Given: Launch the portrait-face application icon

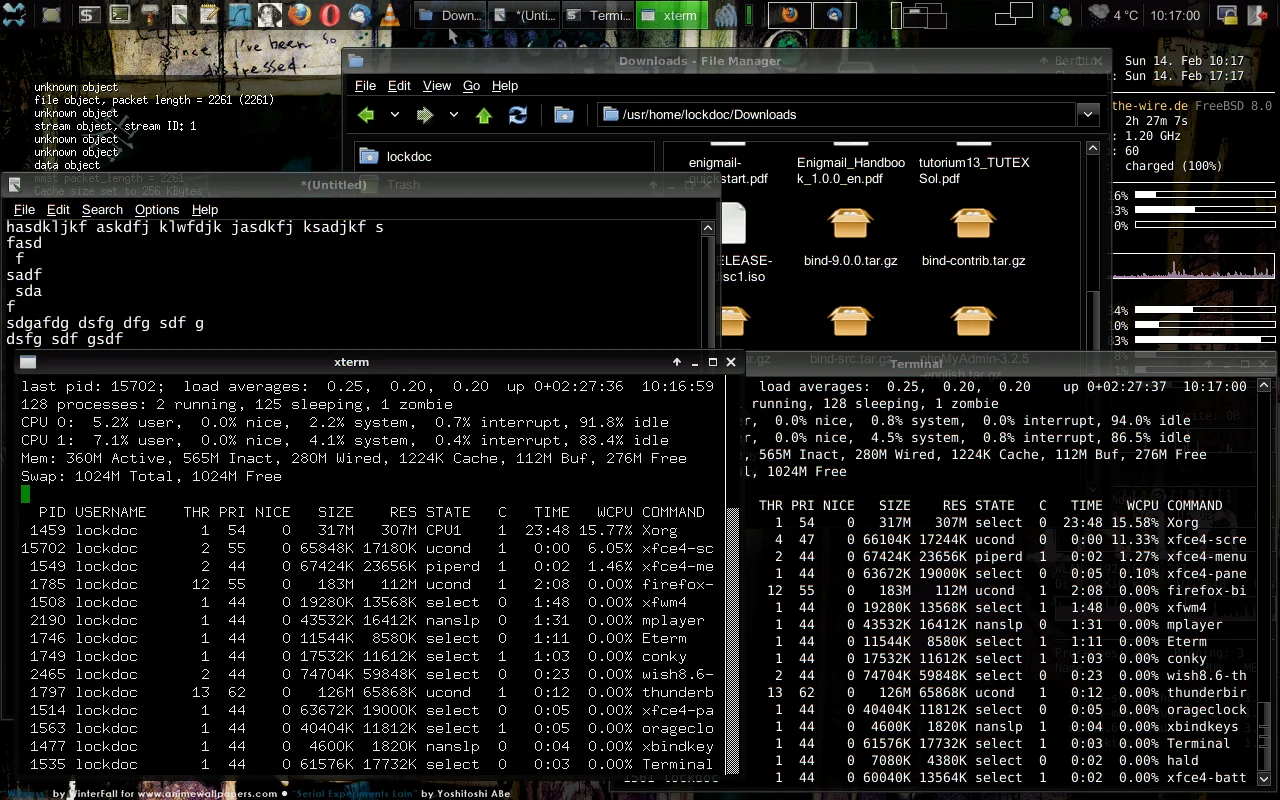Looking at the screenshot, I should 269,15.
